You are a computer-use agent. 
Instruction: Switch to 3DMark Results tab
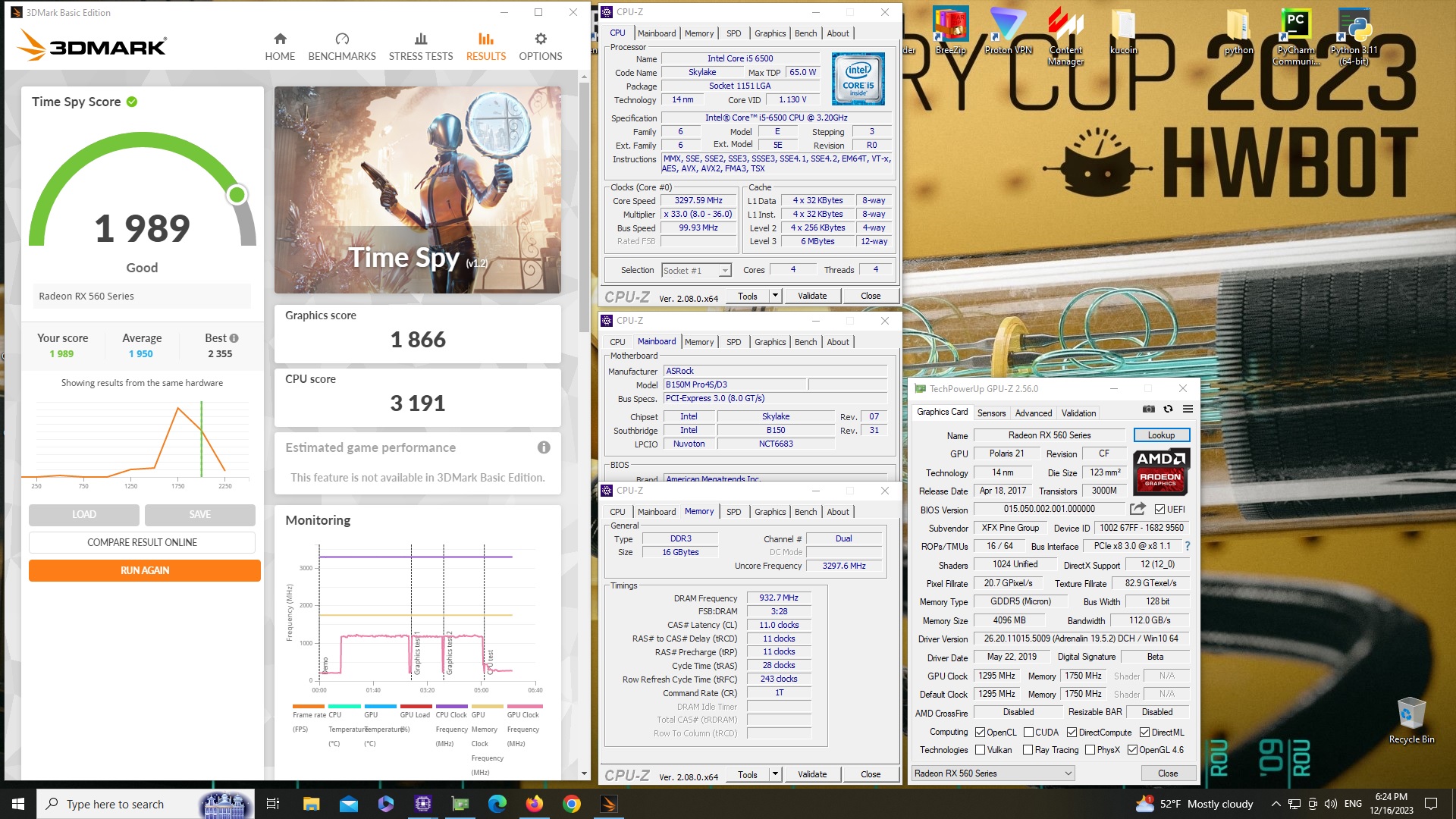tap(486, 46)
